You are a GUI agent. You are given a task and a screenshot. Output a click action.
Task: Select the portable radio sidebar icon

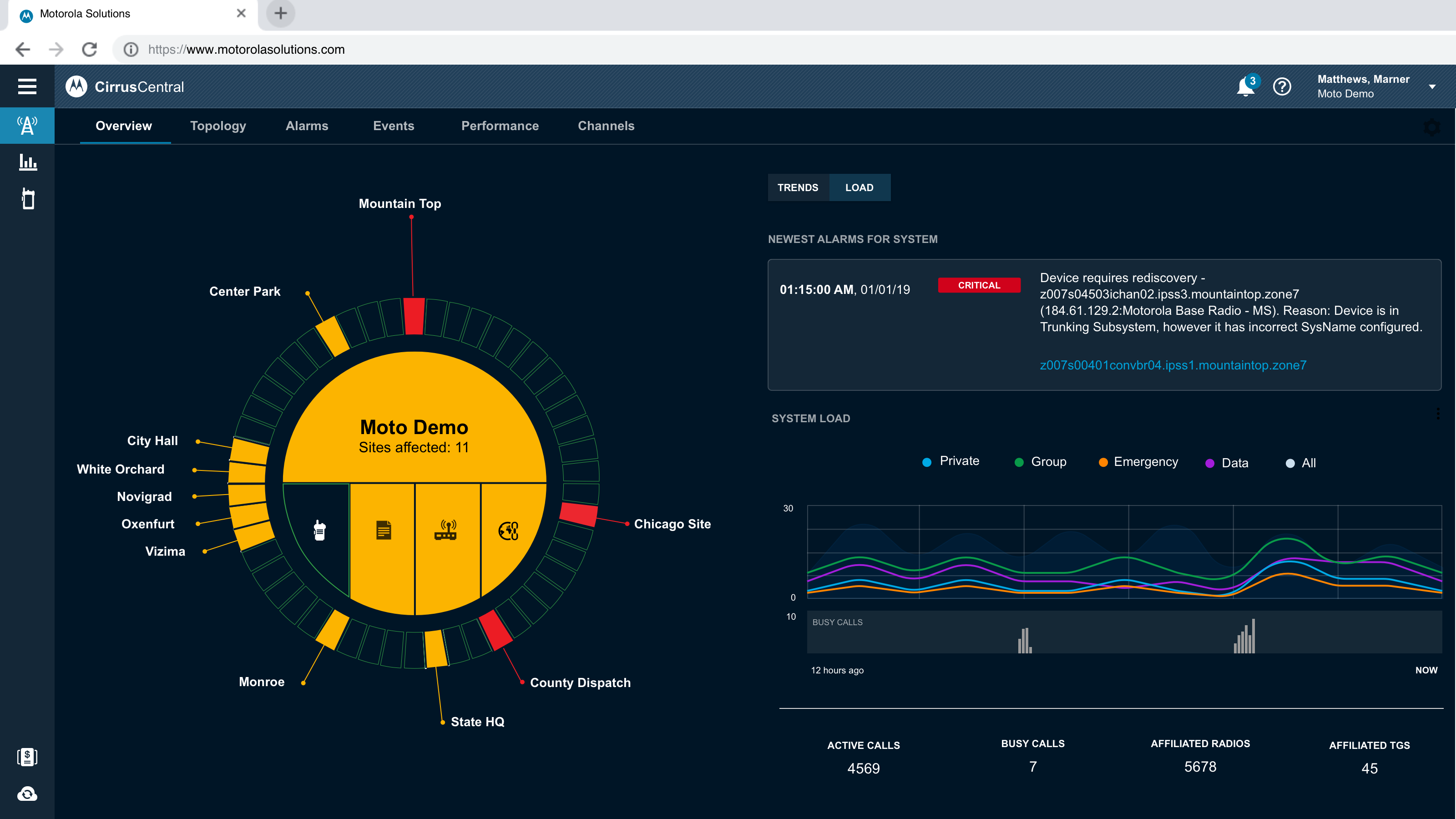27,199
